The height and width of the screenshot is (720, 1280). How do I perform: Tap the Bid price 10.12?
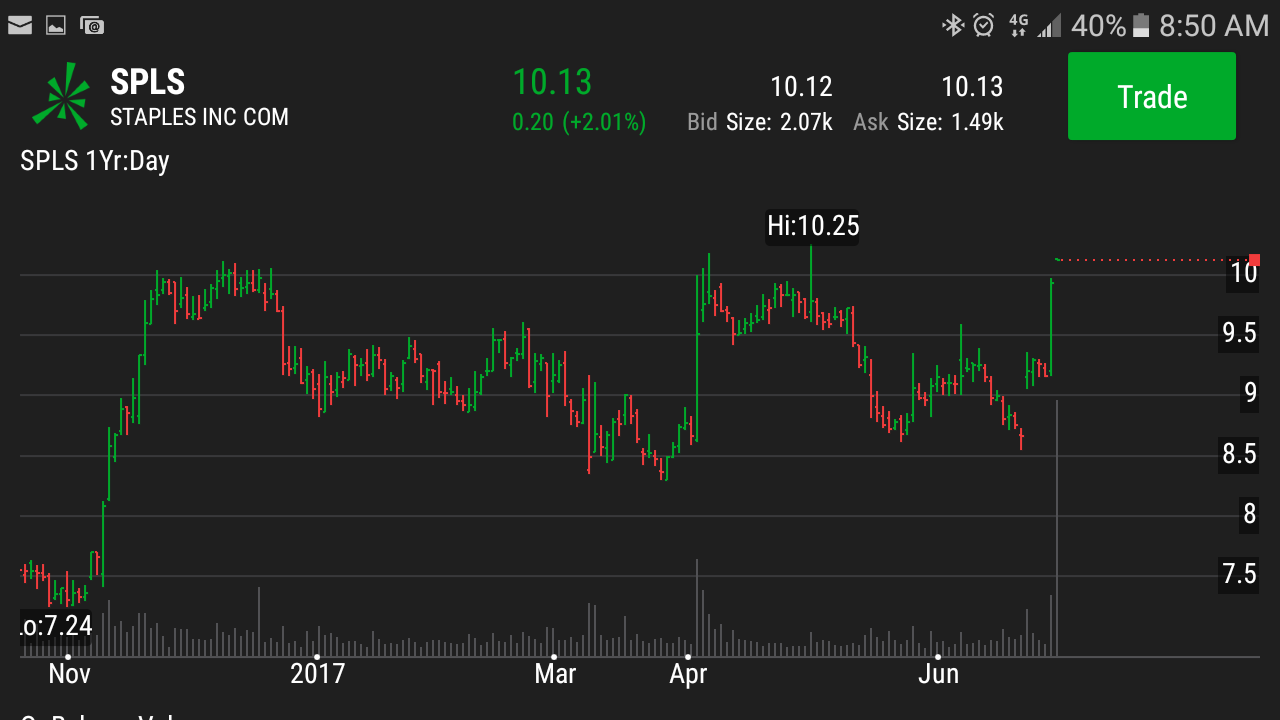[x=801, y=87]
